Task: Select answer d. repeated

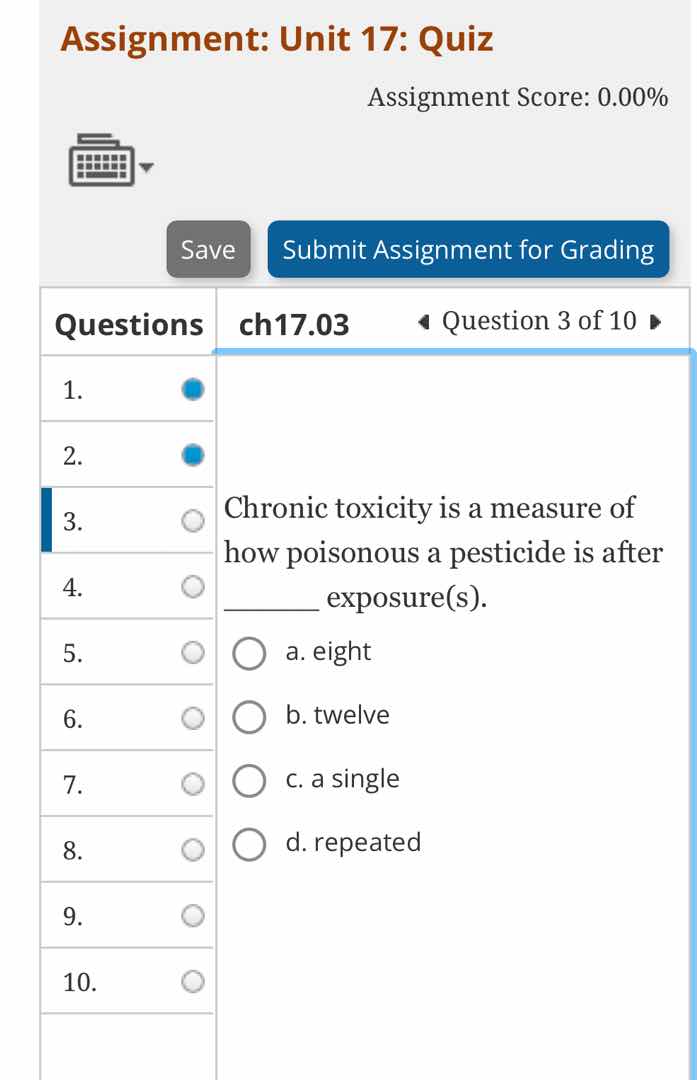Action: click(x=249, y=845)
